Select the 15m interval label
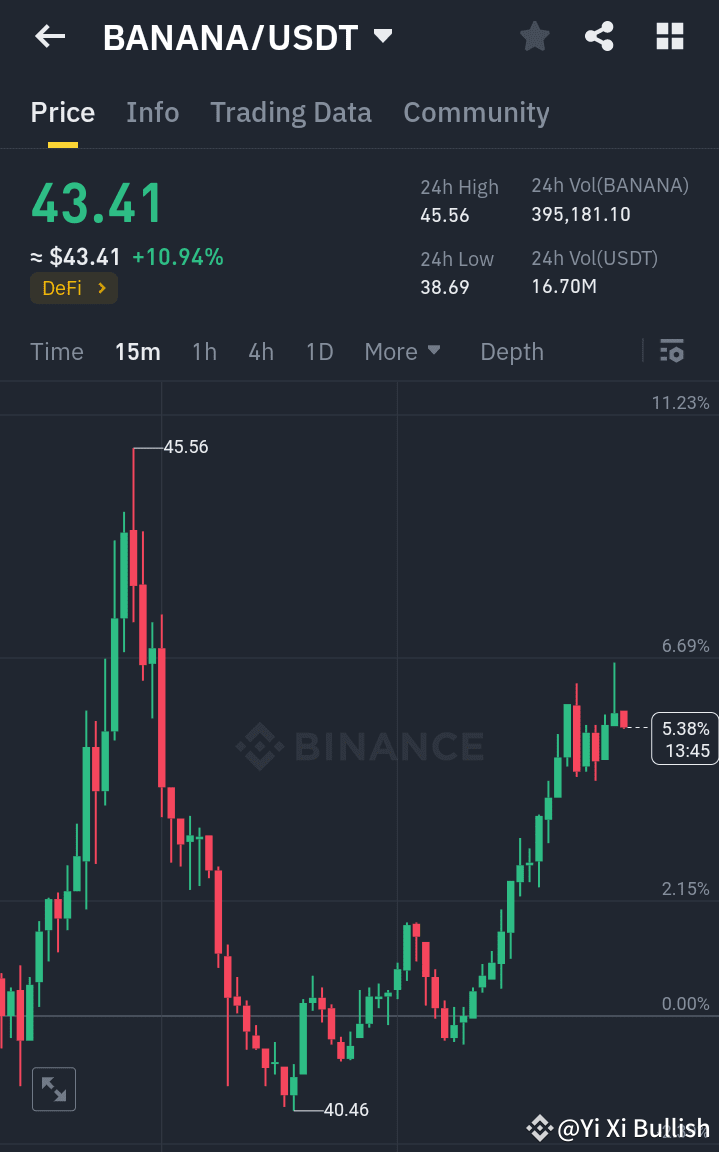The width and height of the screenshot is (719, 1152). point(138,351)
